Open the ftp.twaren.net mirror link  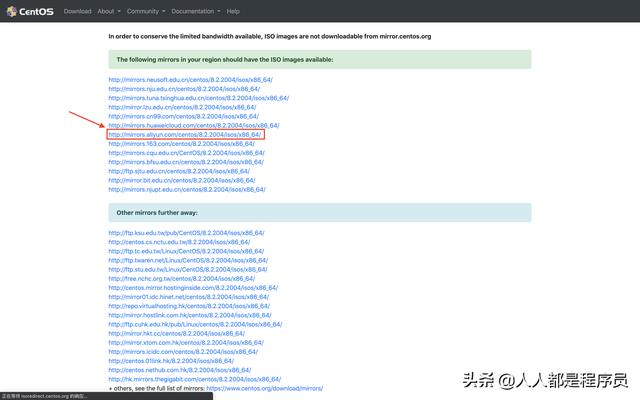coord(188,260)
